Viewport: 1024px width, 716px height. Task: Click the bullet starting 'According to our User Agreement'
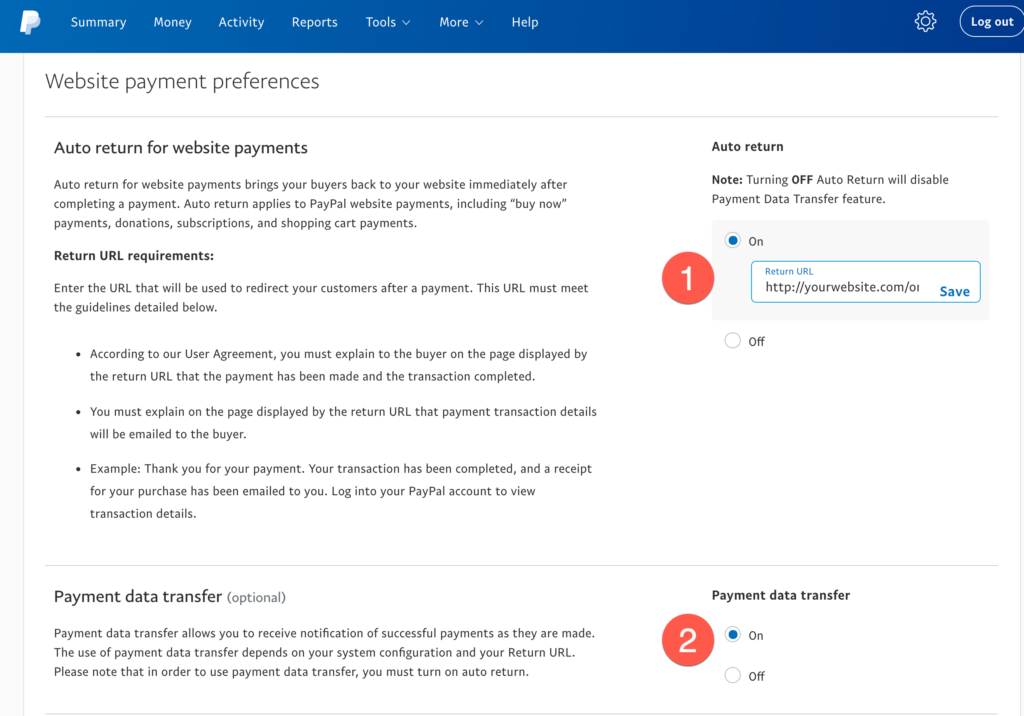pos(339,365)
